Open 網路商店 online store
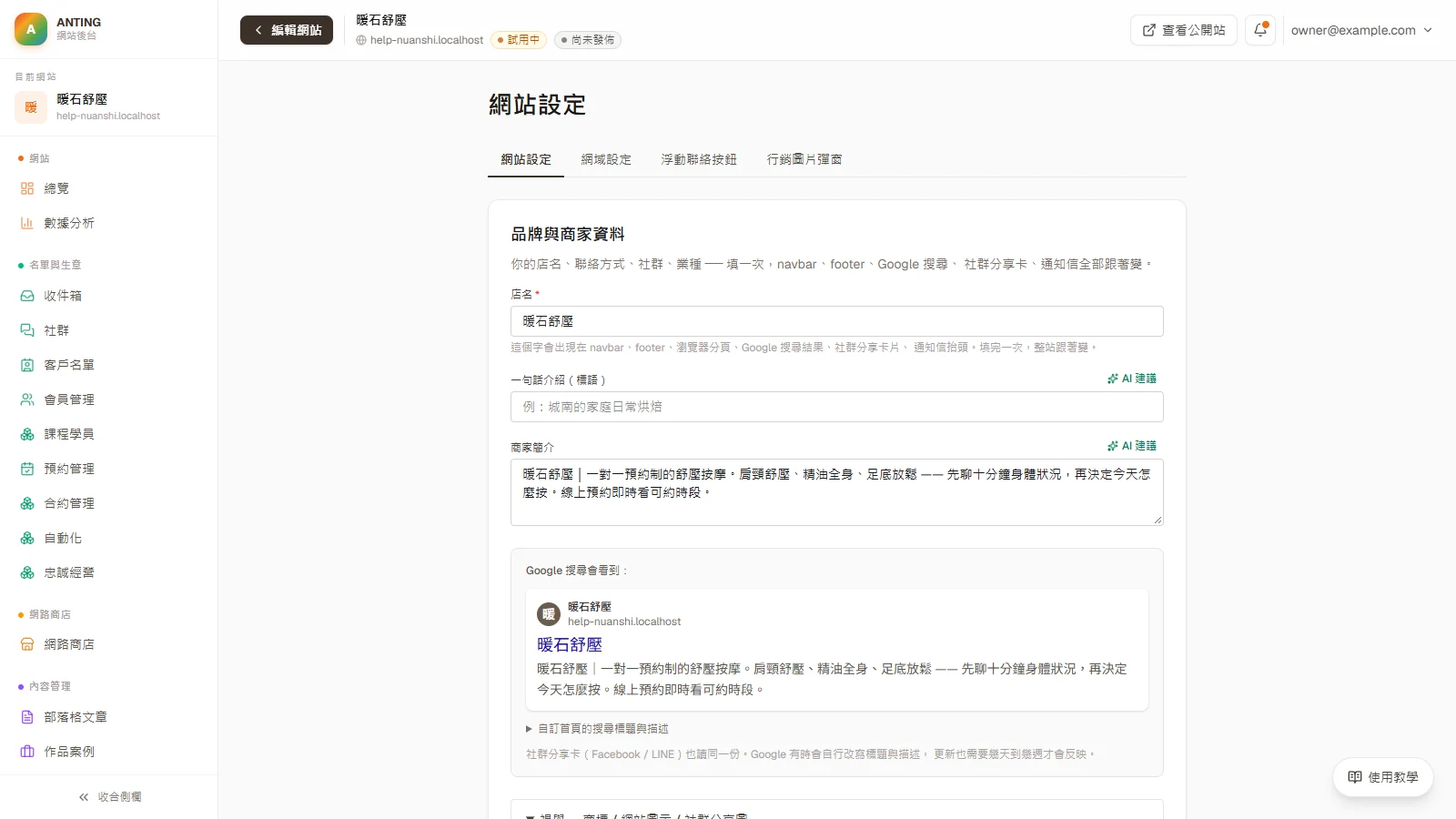Screen dimensions: 1456x819 (108, 644)
